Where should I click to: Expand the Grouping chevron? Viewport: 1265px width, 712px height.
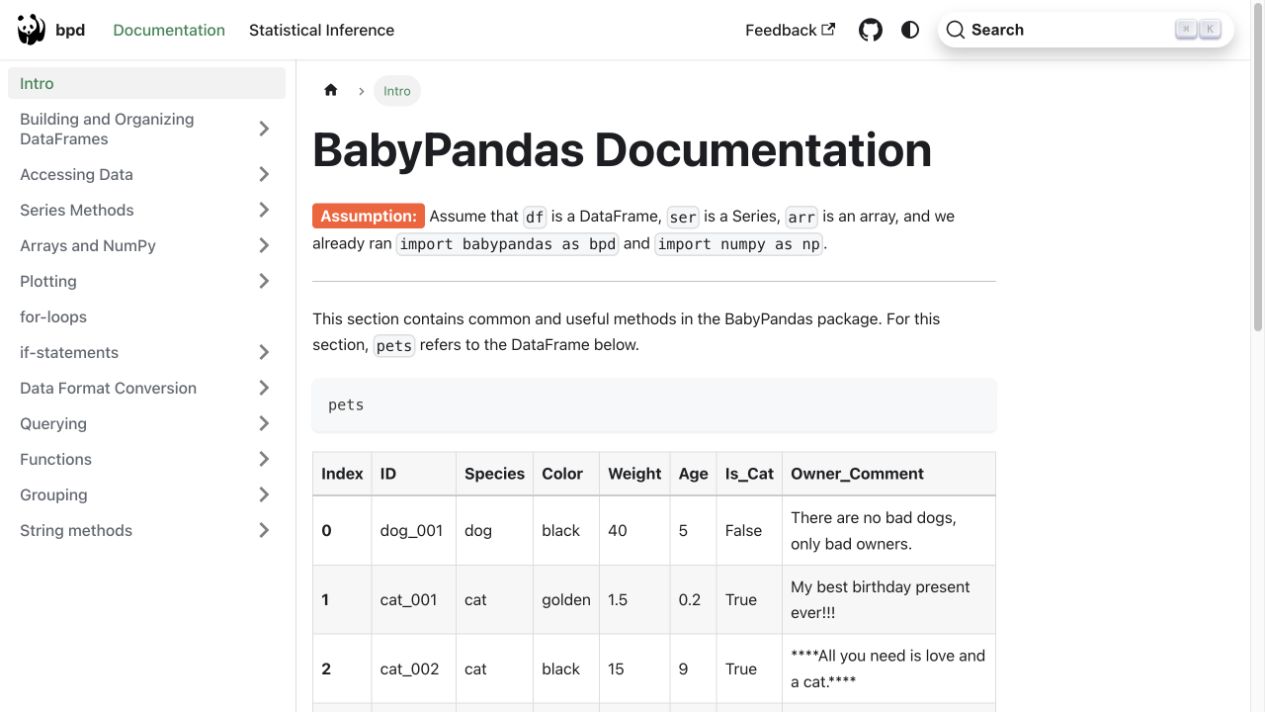(x=264, y=495)
